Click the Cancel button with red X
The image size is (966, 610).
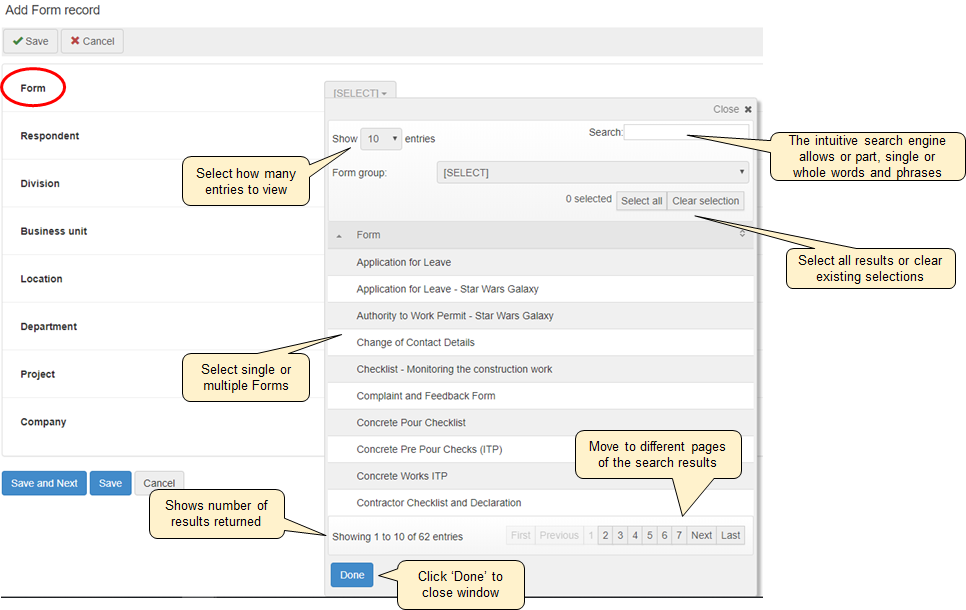point(92,41)
